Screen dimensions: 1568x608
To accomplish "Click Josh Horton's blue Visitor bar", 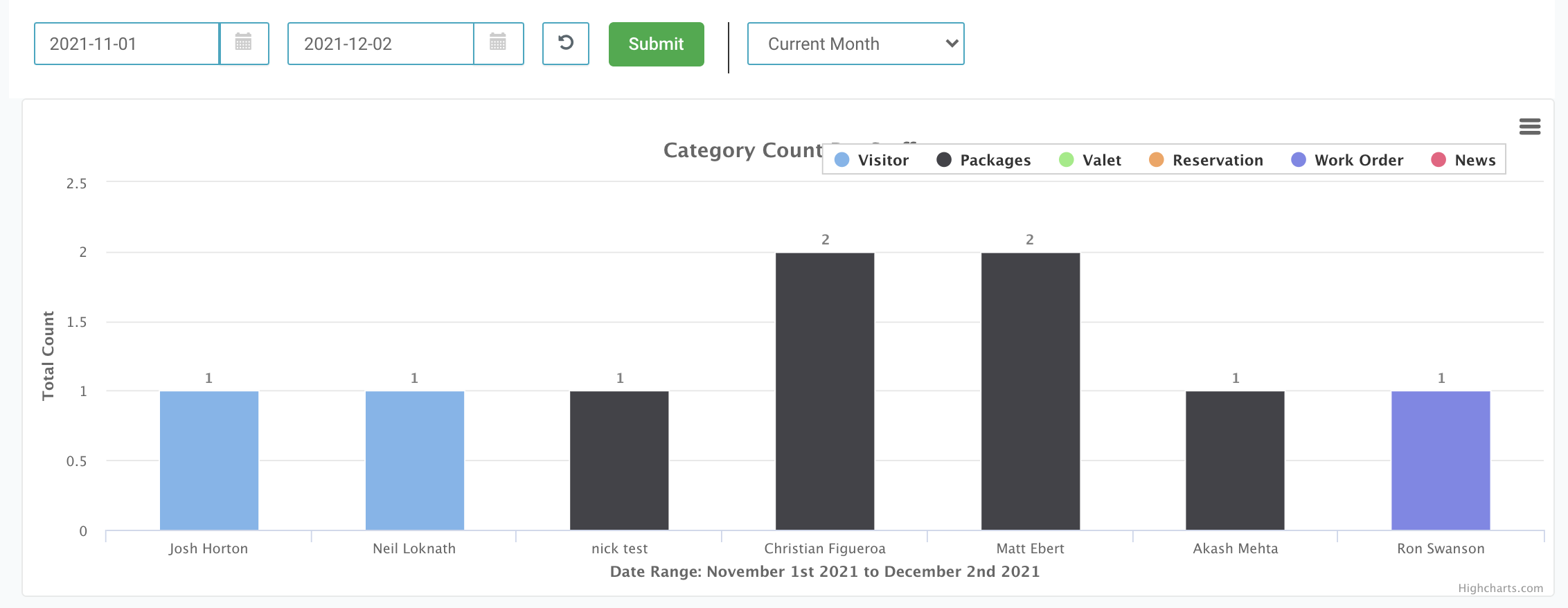I will [209, 461].
